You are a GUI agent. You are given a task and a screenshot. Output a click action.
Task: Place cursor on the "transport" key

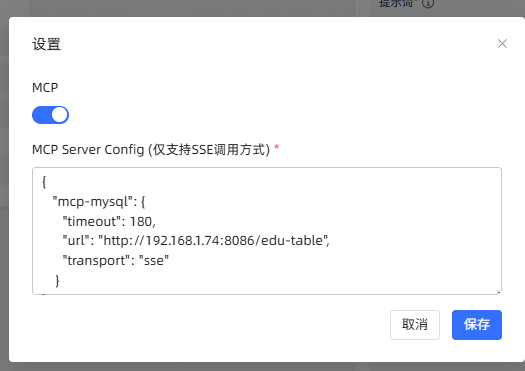pos(94,261)
